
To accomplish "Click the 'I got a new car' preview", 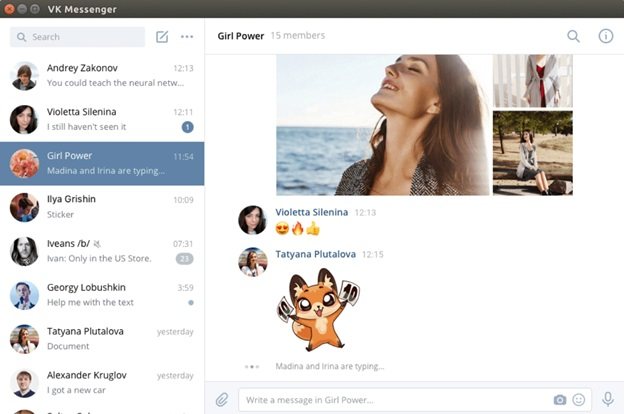I will pyautogui.click(x=76, y=390).
